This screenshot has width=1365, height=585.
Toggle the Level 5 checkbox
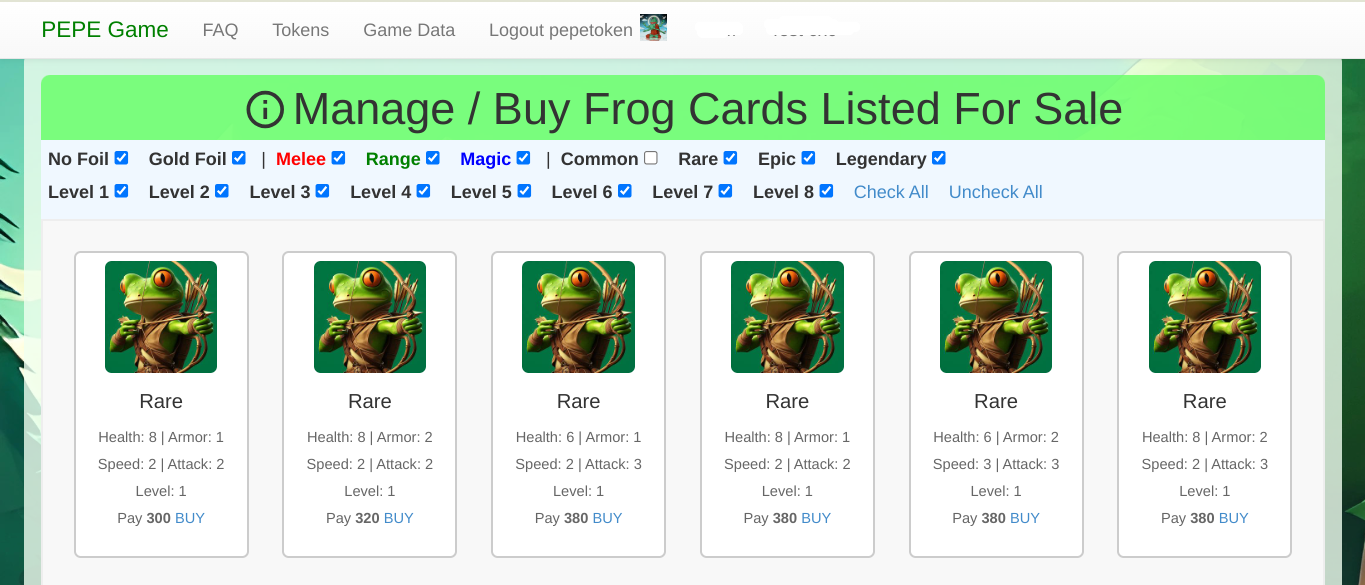tap(524, 191)
